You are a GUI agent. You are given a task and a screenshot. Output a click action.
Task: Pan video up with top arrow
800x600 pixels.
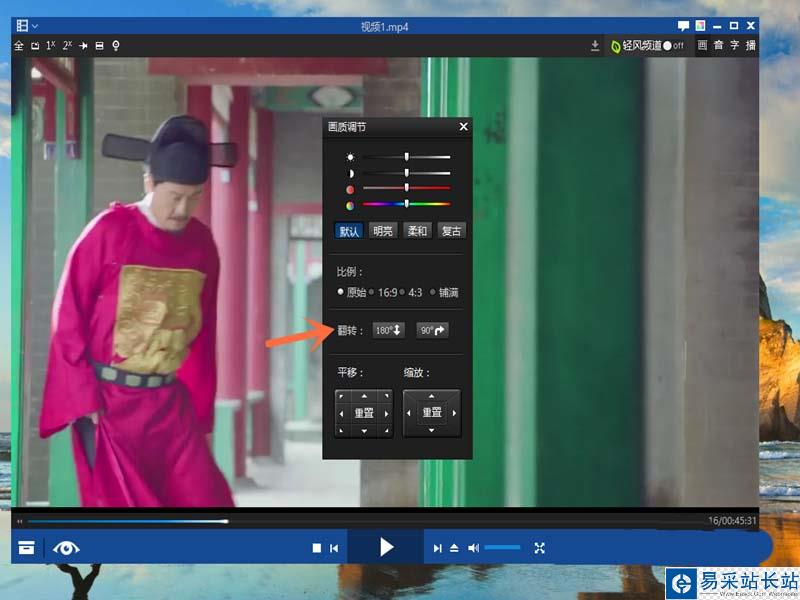pyautogui.click(x=364, y=396)
